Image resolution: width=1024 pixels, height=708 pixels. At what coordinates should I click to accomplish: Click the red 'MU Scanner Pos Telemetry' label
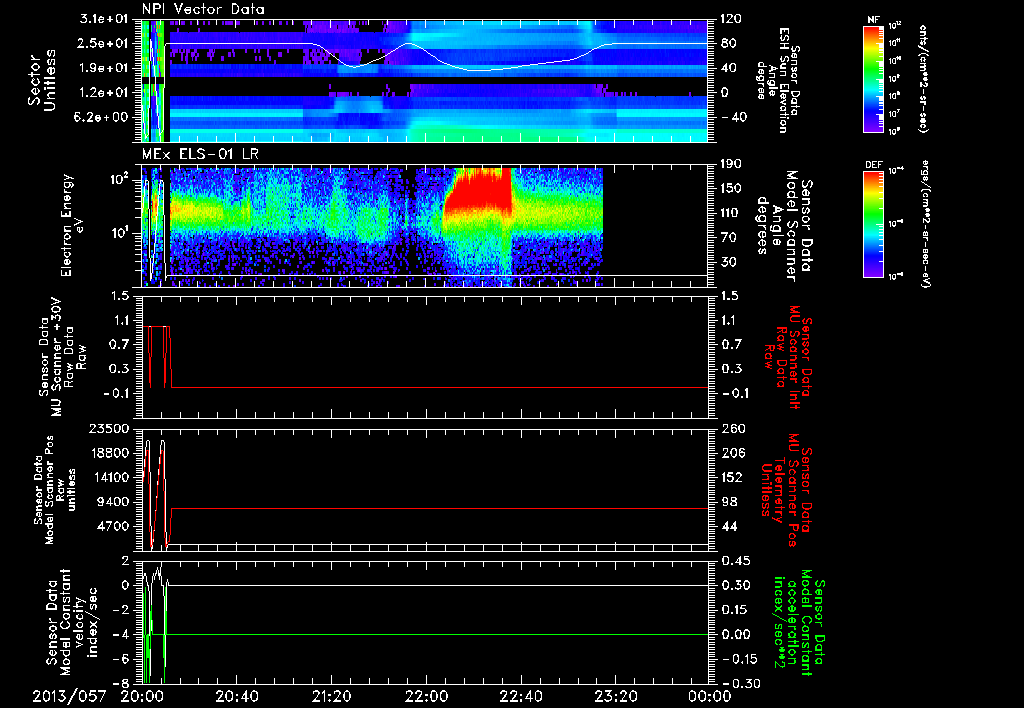pyautogui.click(x=784, y=491)
